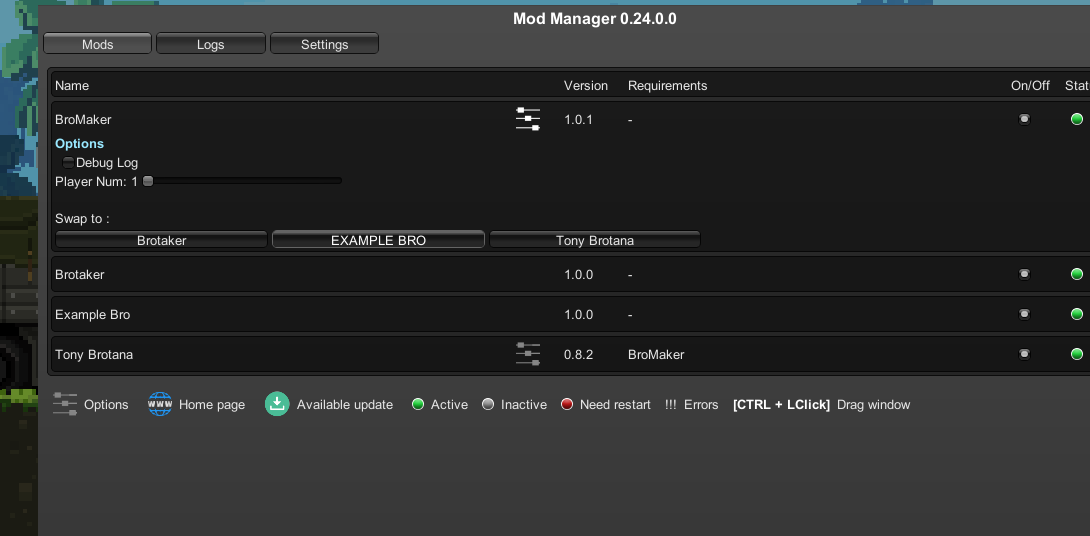Click the green status light for Example Bro
This screenshot has height=536, width=1090.
coord(1077,314)
